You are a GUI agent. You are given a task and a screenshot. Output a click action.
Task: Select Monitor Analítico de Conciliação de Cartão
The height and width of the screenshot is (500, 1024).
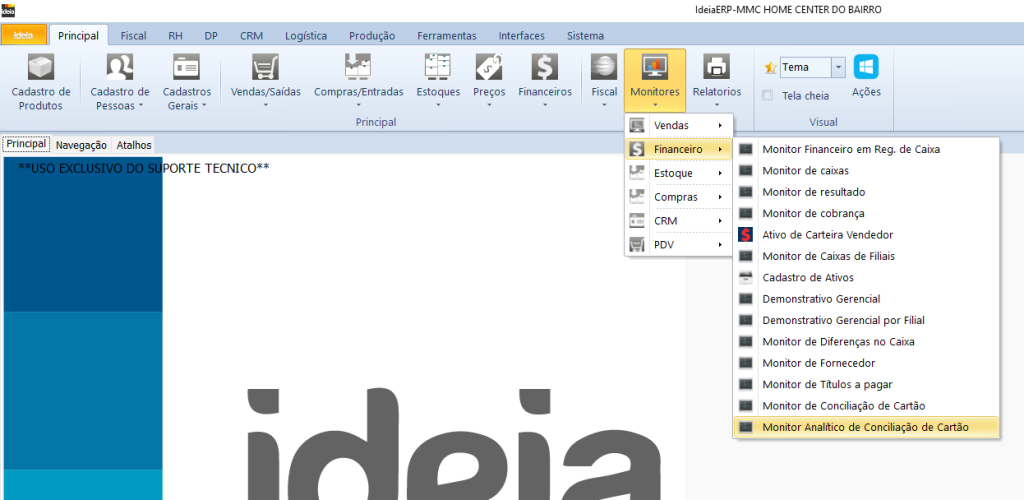coord(865,427)
